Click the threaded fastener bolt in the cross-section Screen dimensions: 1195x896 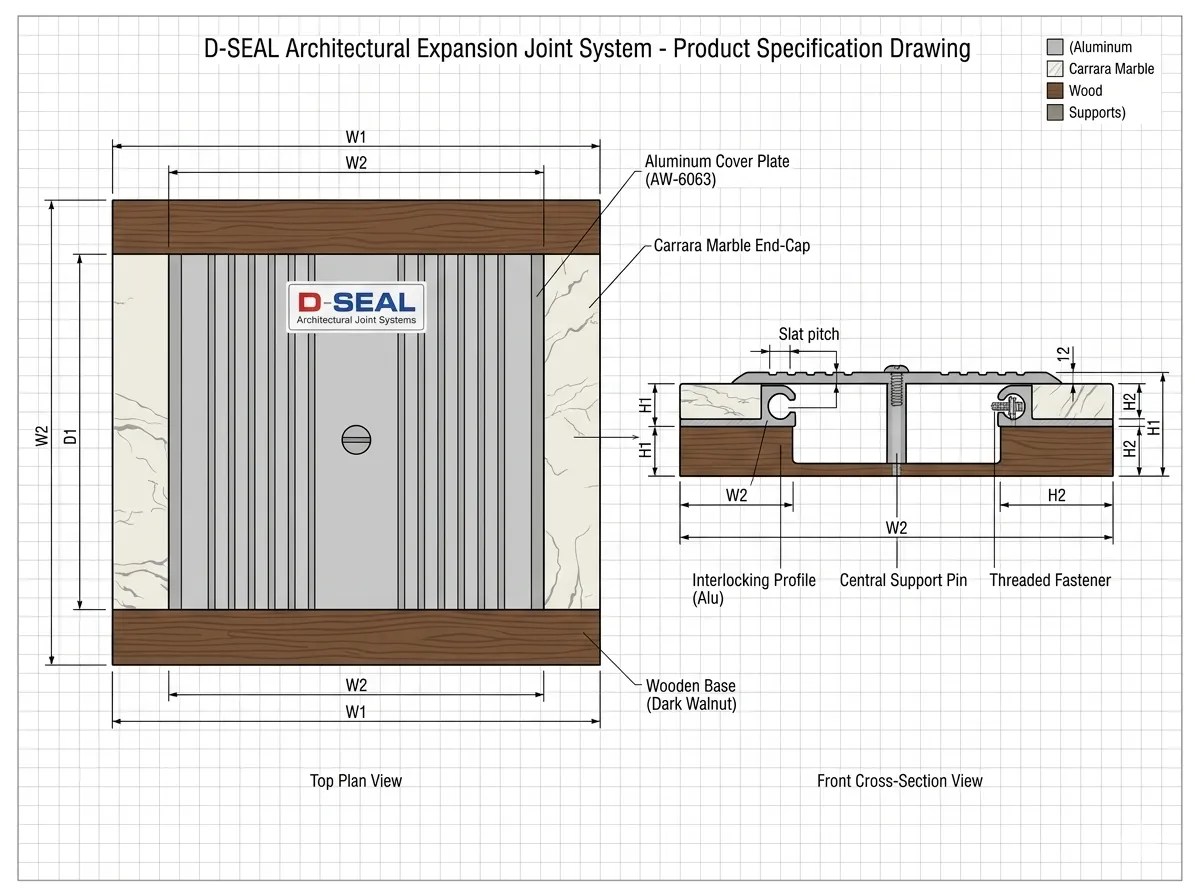pos(1009,405)
